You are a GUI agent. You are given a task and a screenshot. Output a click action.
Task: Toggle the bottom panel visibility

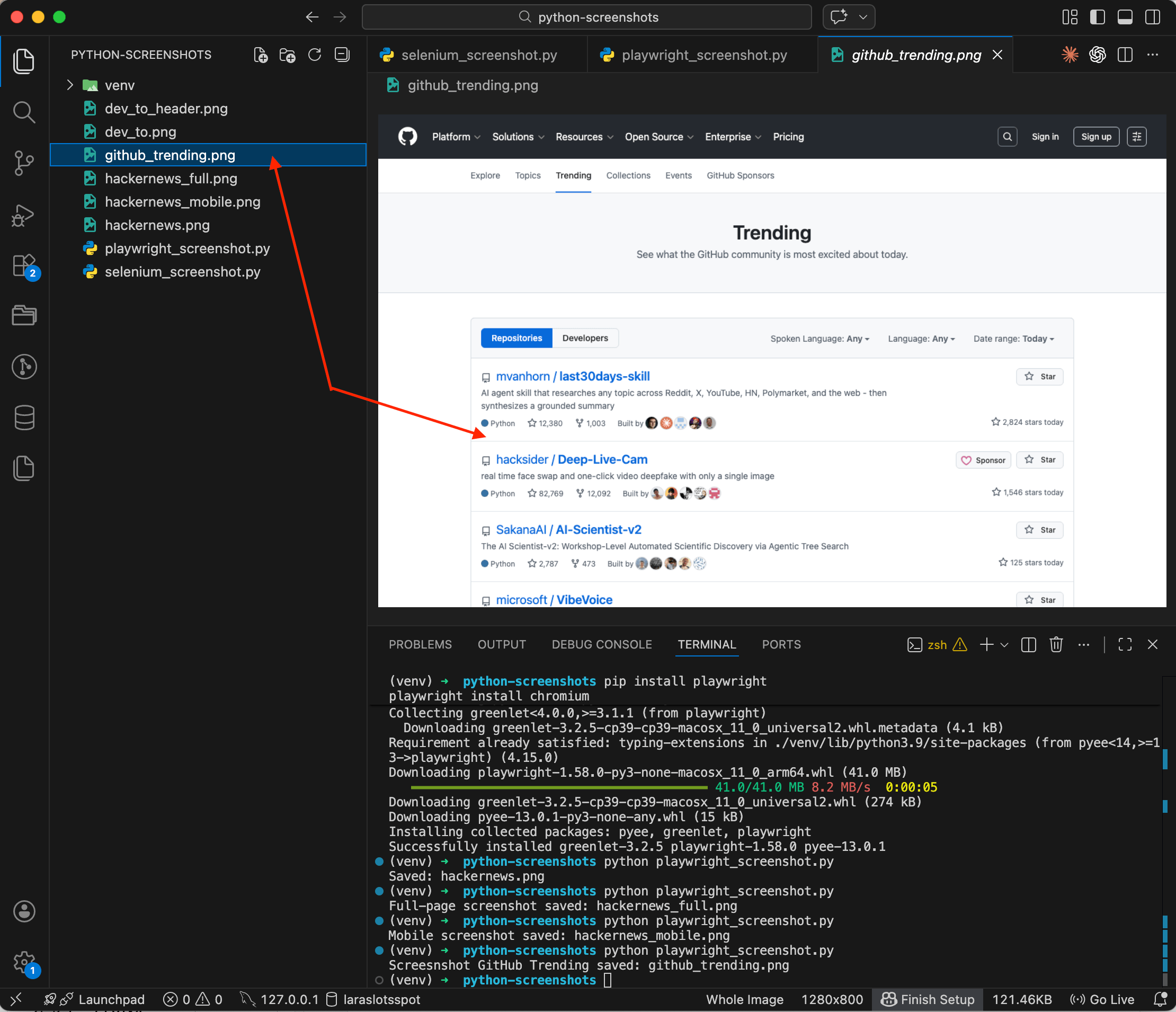(x=1125, y=17)
